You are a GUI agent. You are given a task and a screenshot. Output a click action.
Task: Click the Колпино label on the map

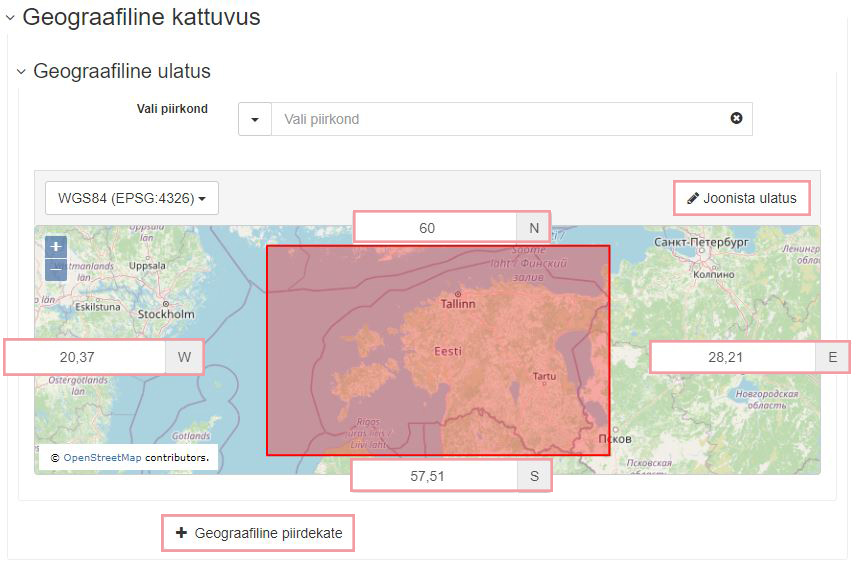tap(714, 274)
